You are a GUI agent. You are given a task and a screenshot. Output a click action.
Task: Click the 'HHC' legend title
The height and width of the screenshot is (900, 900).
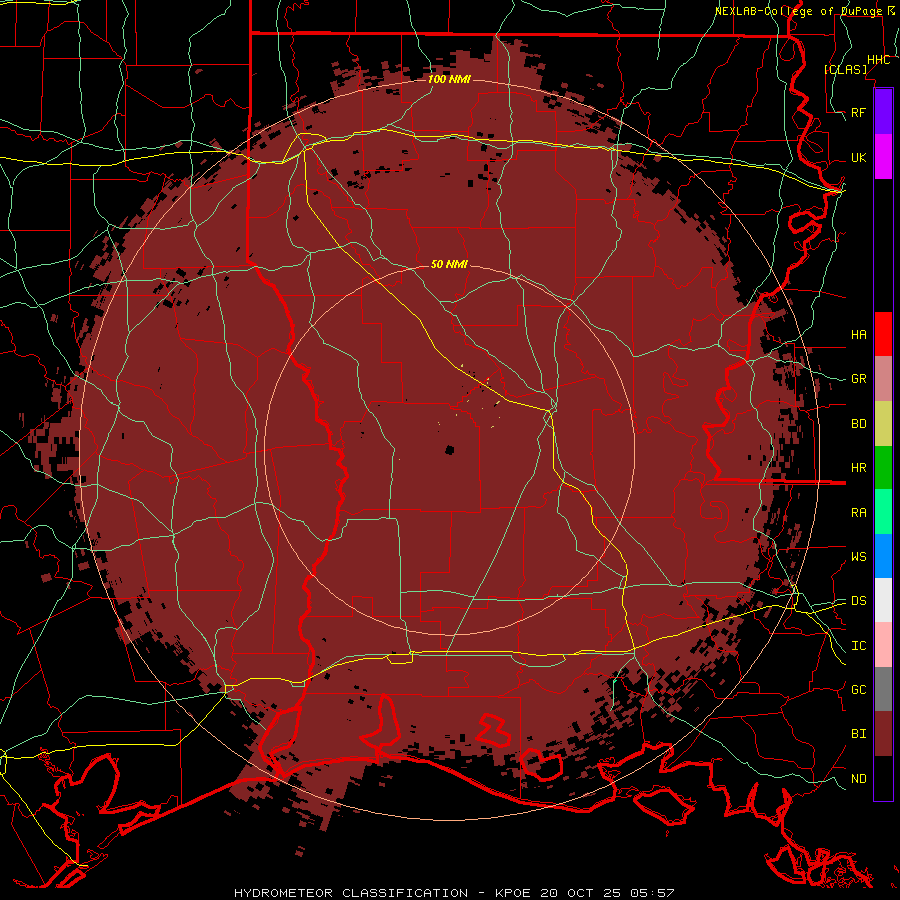tap(878, 60)
